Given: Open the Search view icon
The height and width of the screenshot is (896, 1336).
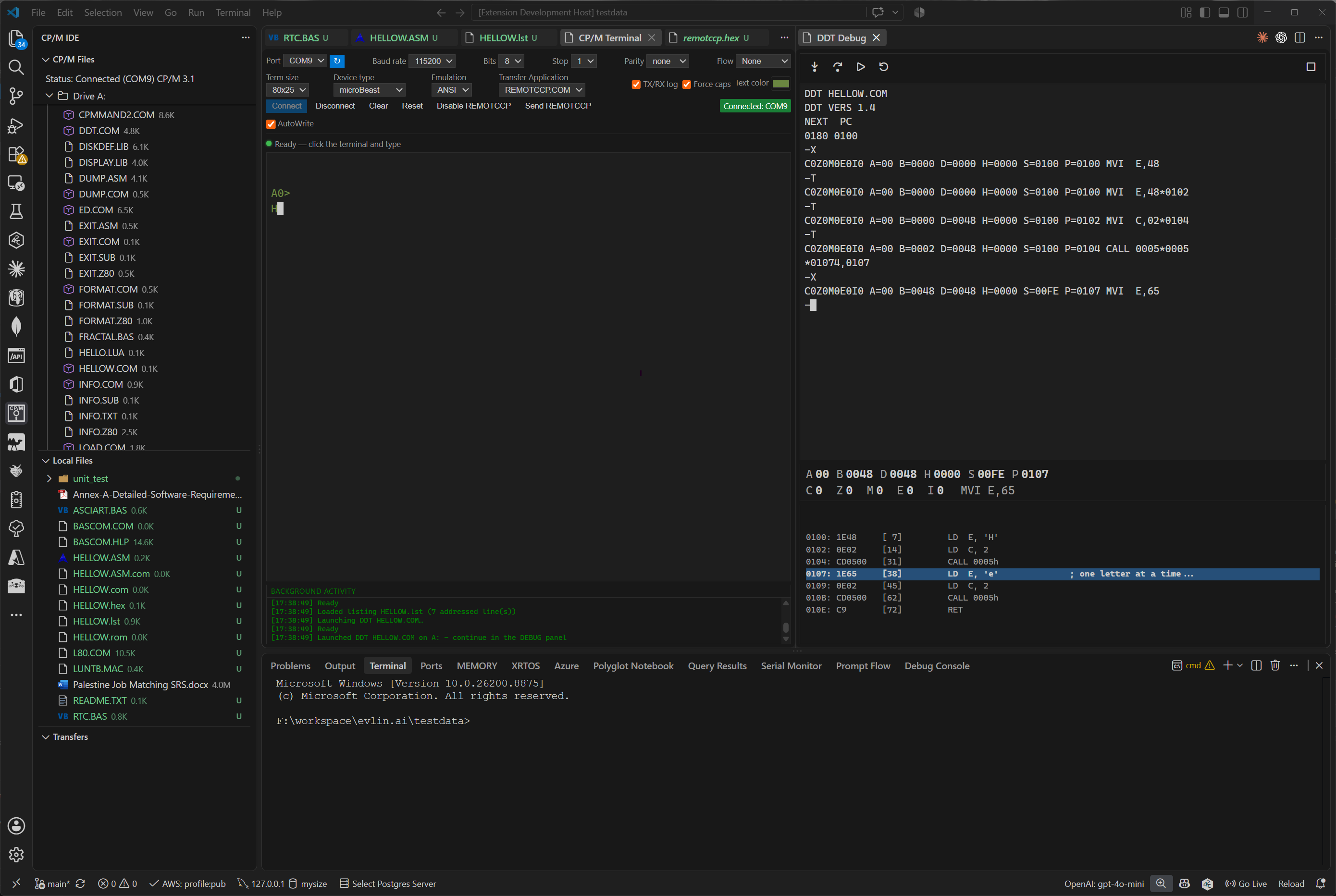Looking at the screenshot, I should point(16,67).
